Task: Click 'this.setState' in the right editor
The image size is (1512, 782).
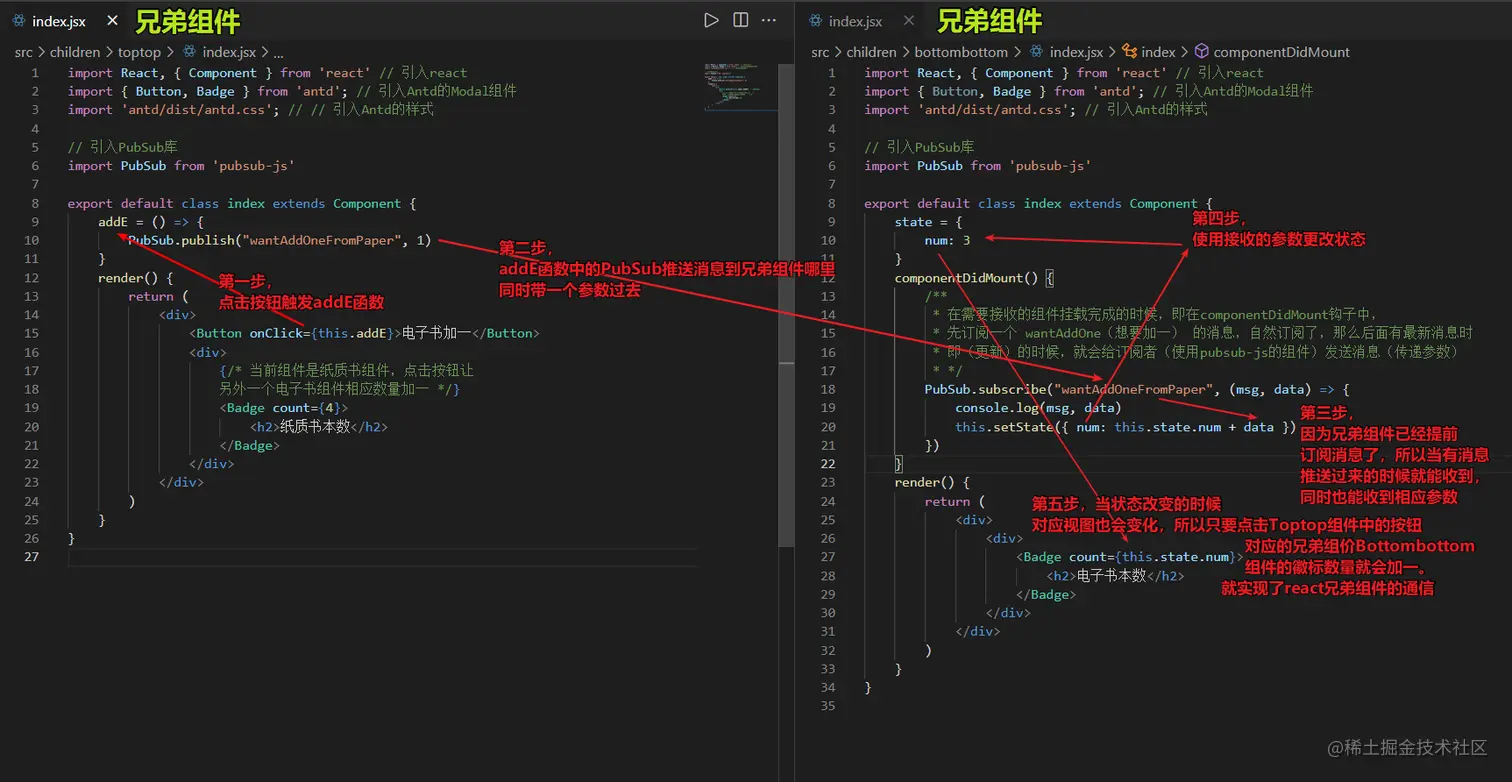Action: (1004, 427)
